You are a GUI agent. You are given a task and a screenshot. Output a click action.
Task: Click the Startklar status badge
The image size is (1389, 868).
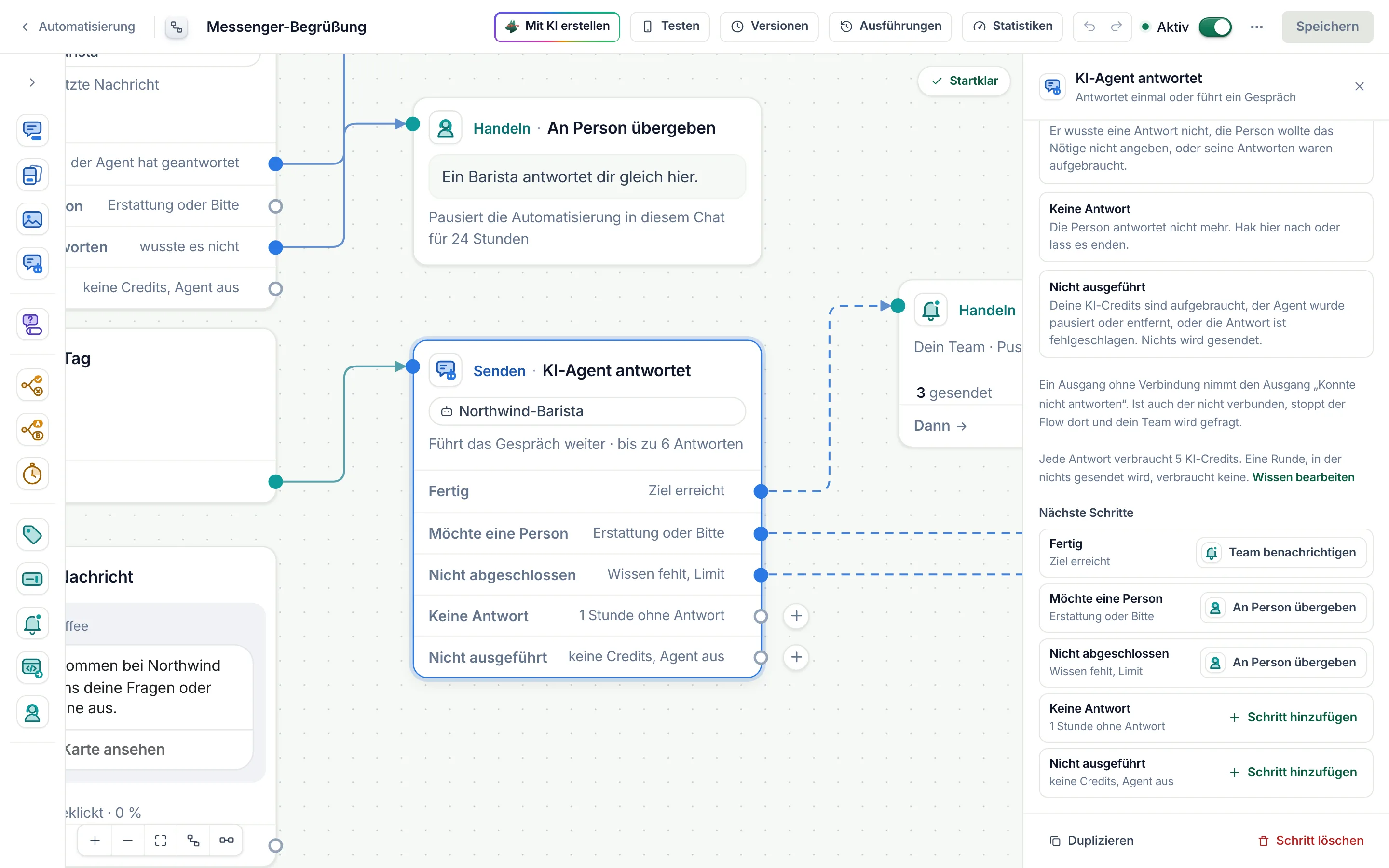point(964,81)
